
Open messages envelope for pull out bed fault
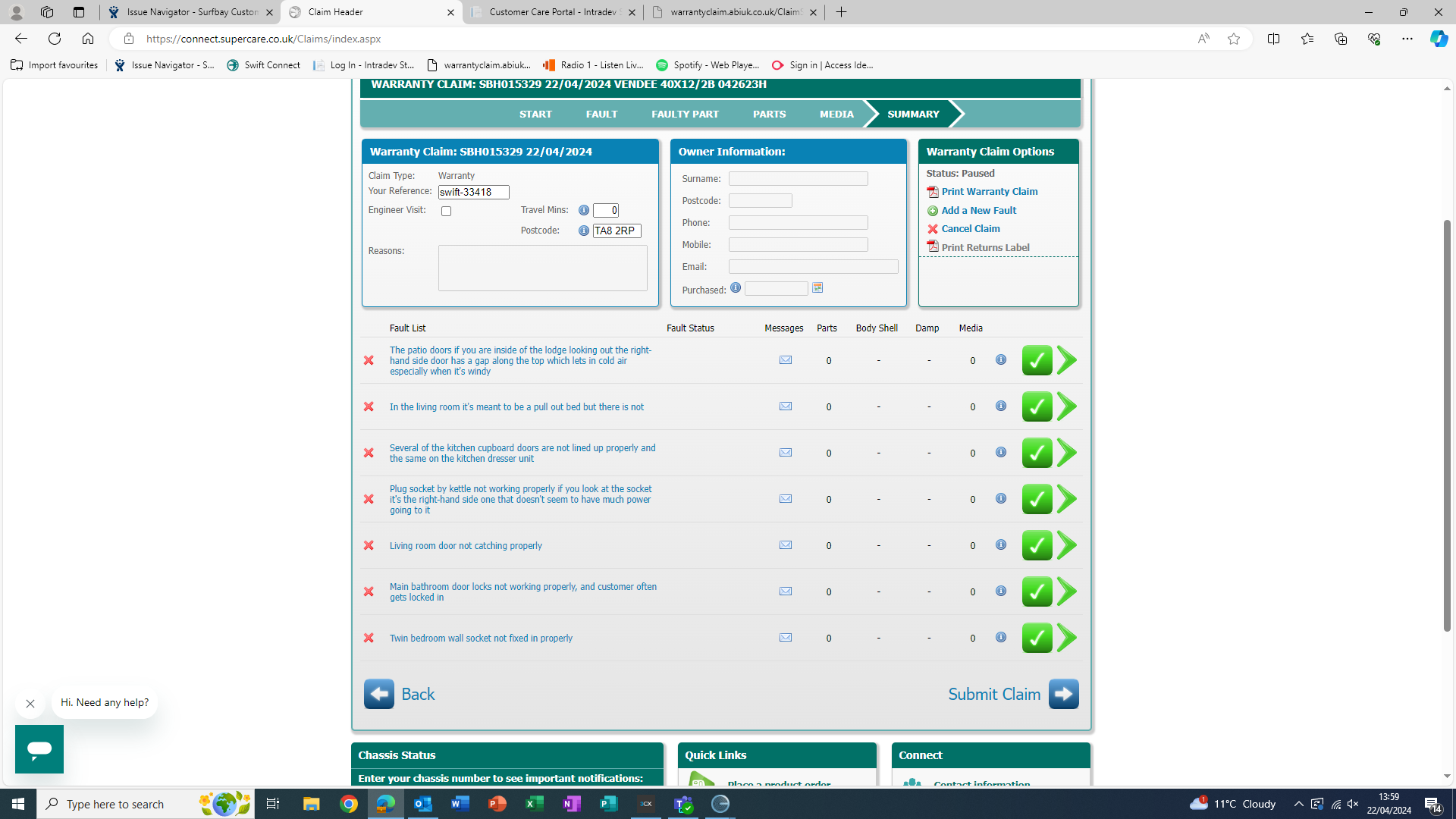coord(786,406)
